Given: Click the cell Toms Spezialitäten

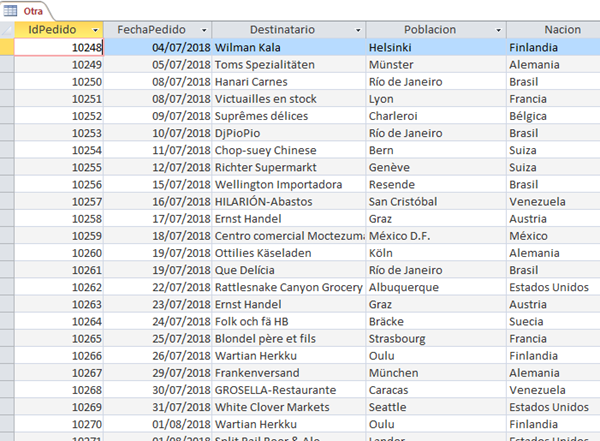Looking at the screenshot, I should (x=289, y=65).
